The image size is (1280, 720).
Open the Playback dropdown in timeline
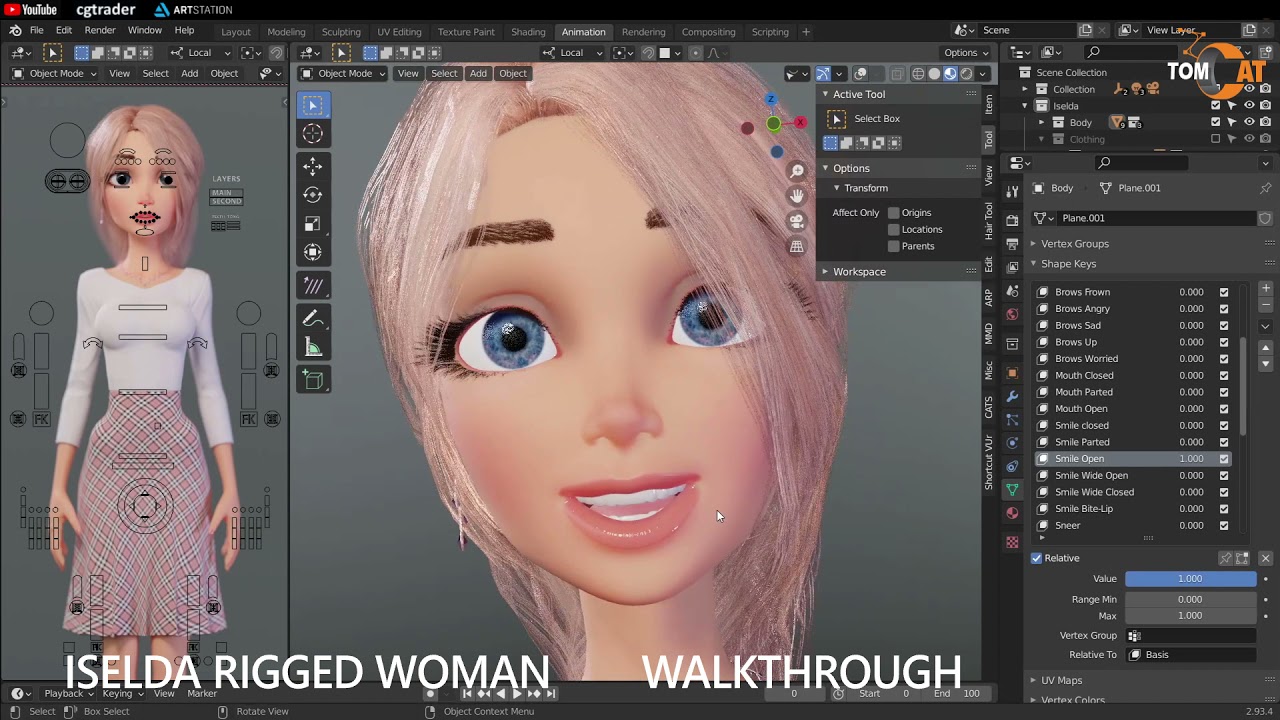point(69,693)
